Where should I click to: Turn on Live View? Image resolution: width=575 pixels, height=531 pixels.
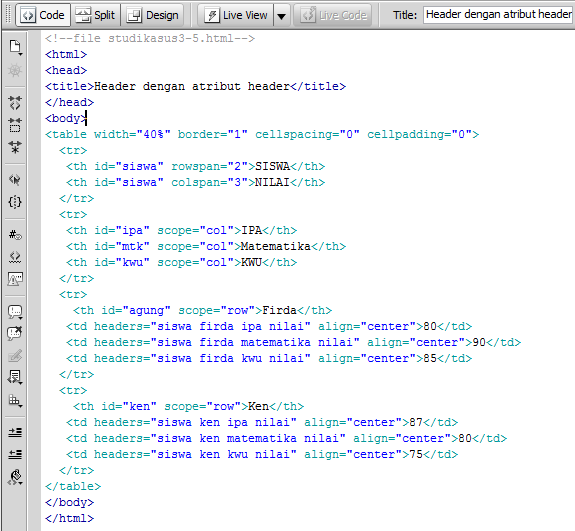pyautogui.click(x=236, y=15)
